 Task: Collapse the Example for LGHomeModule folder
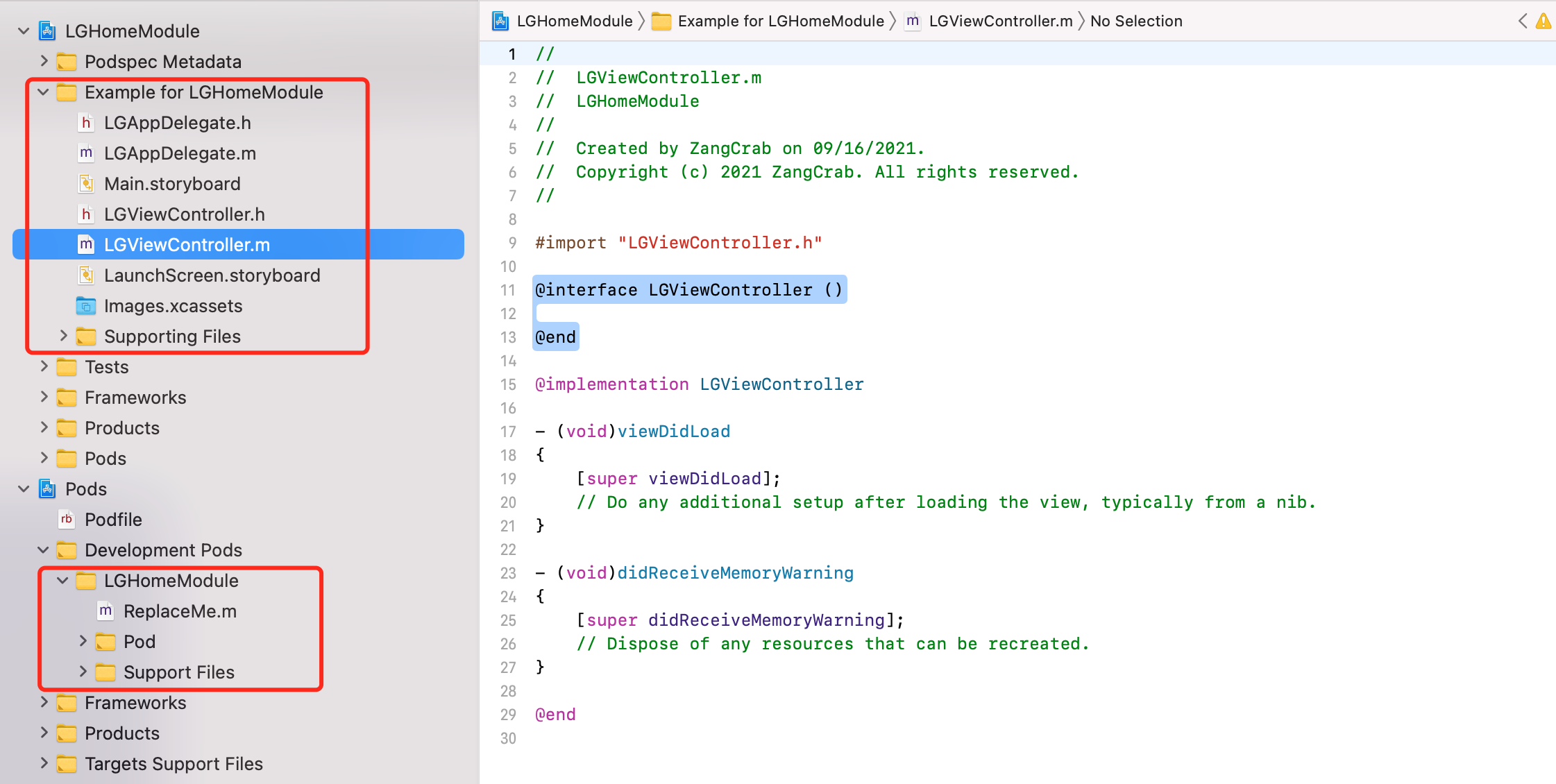pyautogui.click(x=43, y=92)
